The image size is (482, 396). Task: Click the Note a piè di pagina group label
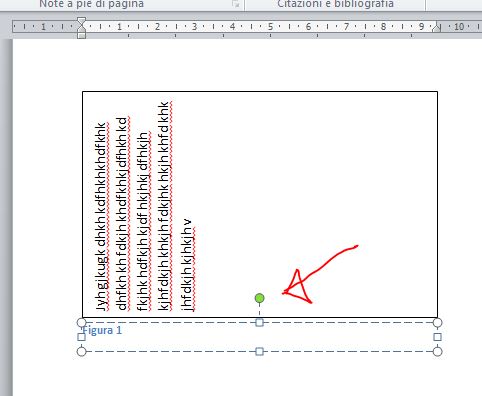(92, 4)
